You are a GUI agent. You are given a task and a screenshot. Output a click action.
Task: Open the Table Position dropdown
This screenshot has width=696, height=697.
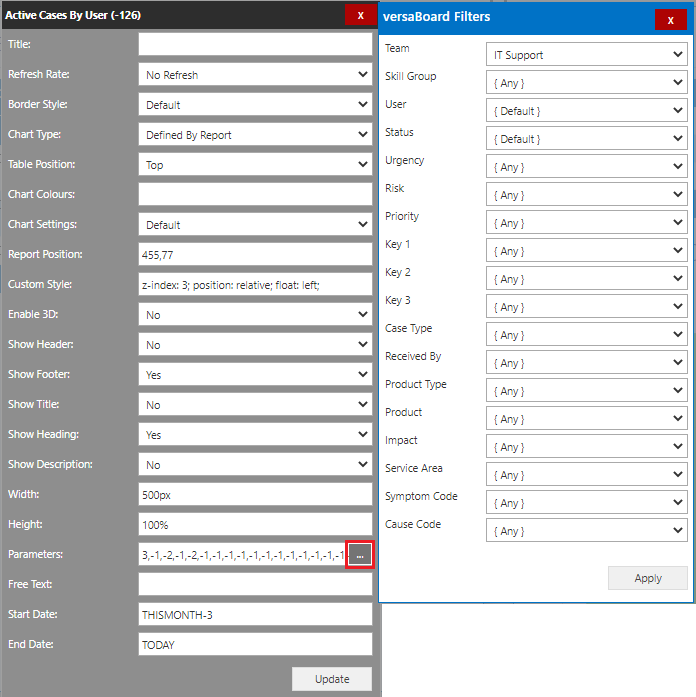pos(255,165)
